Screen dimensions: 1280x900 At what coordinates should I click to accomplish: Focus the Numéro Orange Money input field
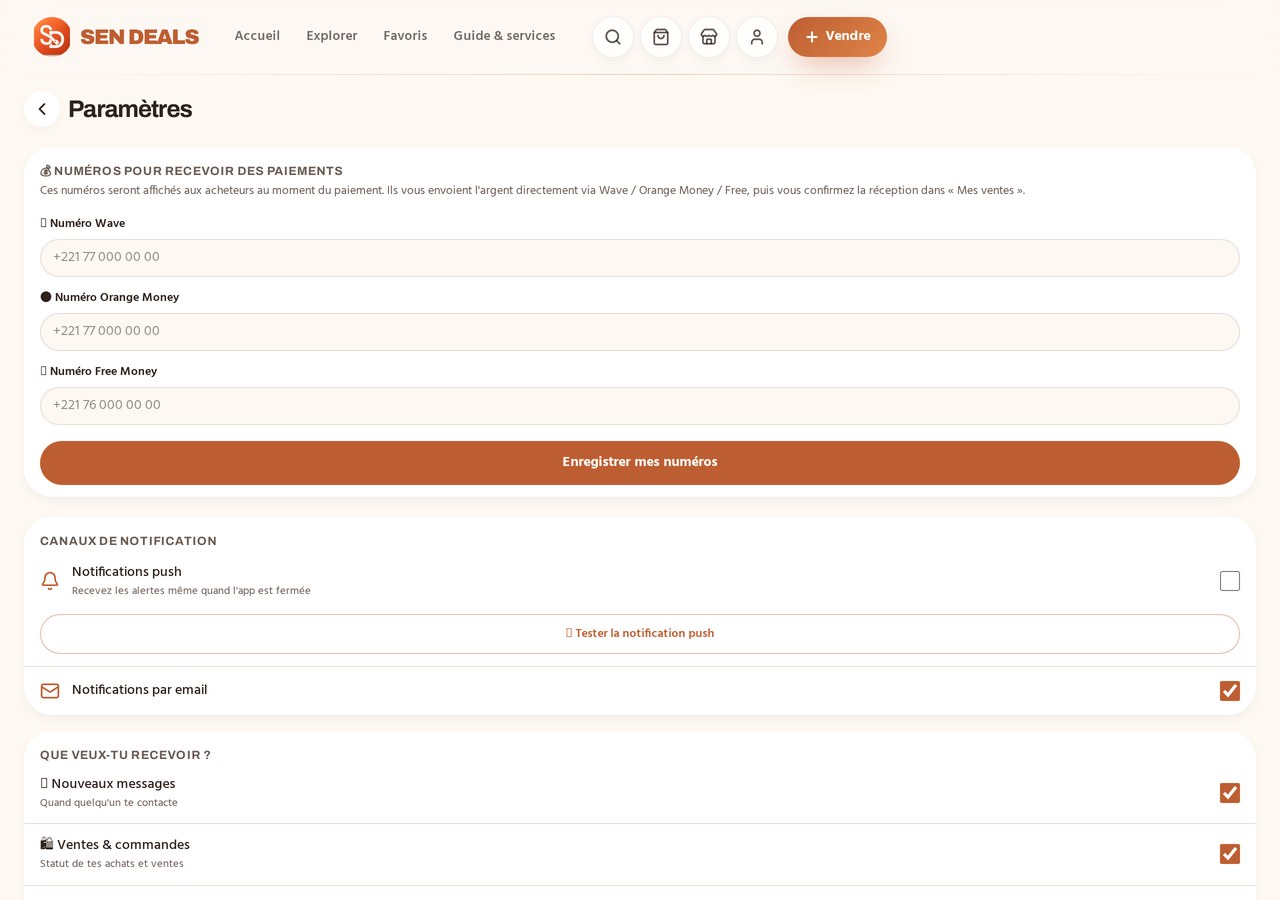640,332
